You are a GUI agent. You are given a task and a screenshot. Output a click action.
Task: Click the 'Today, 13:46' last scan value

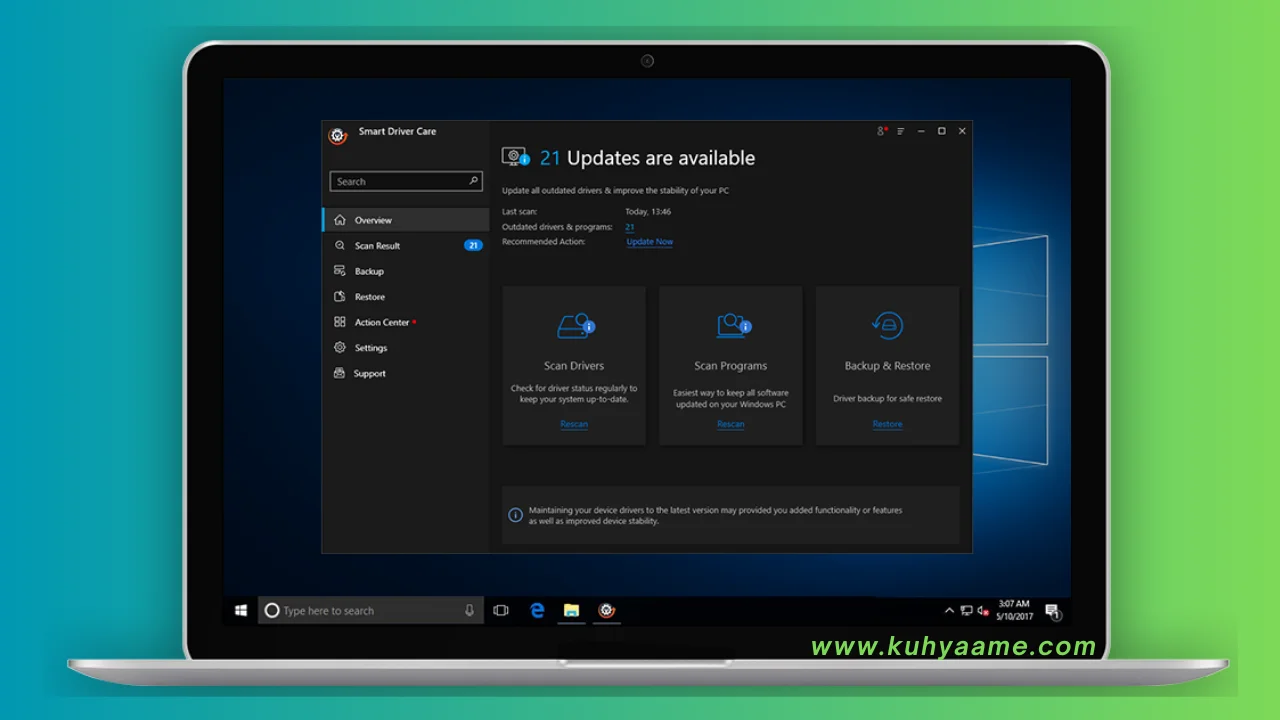tap(648, 212)
